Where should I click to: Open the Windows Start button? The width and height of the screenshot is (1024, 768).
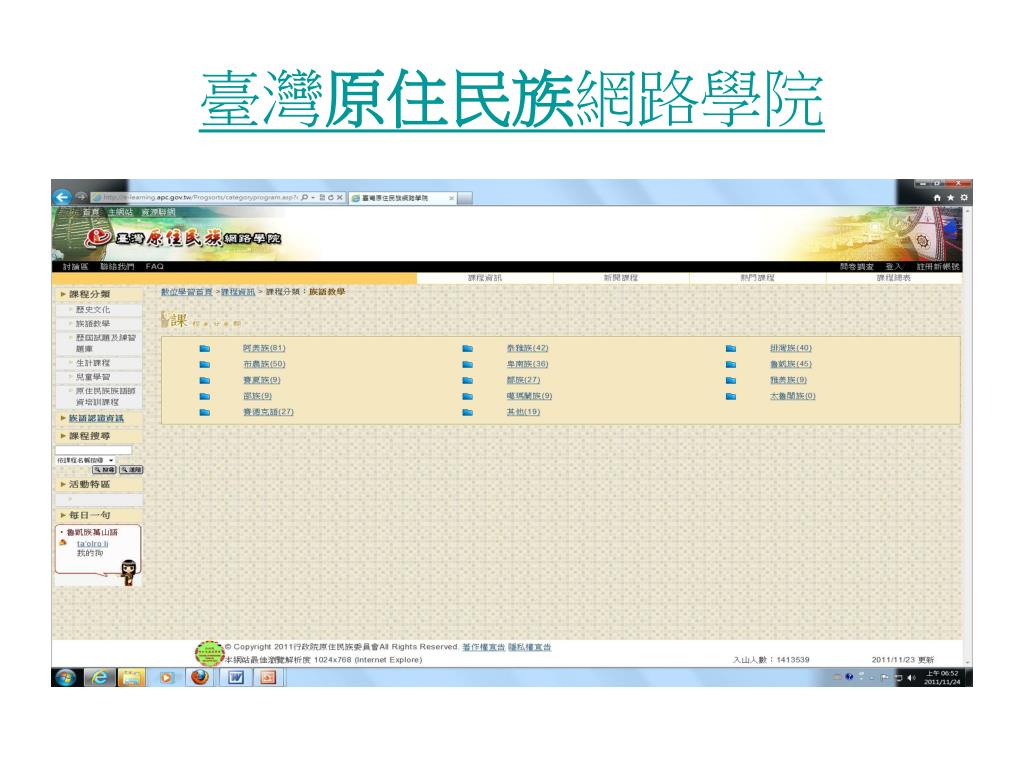pos(65,677)
